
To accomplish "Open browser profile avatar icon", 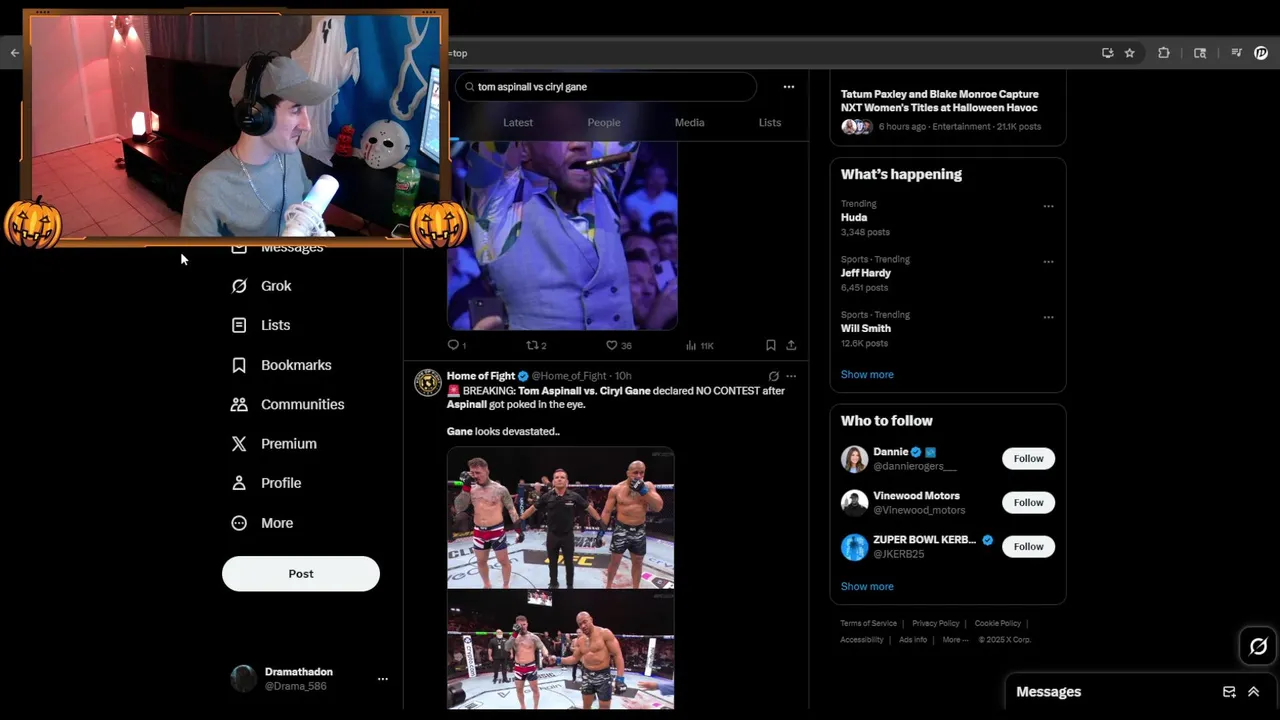I will tap(1261, 53).
